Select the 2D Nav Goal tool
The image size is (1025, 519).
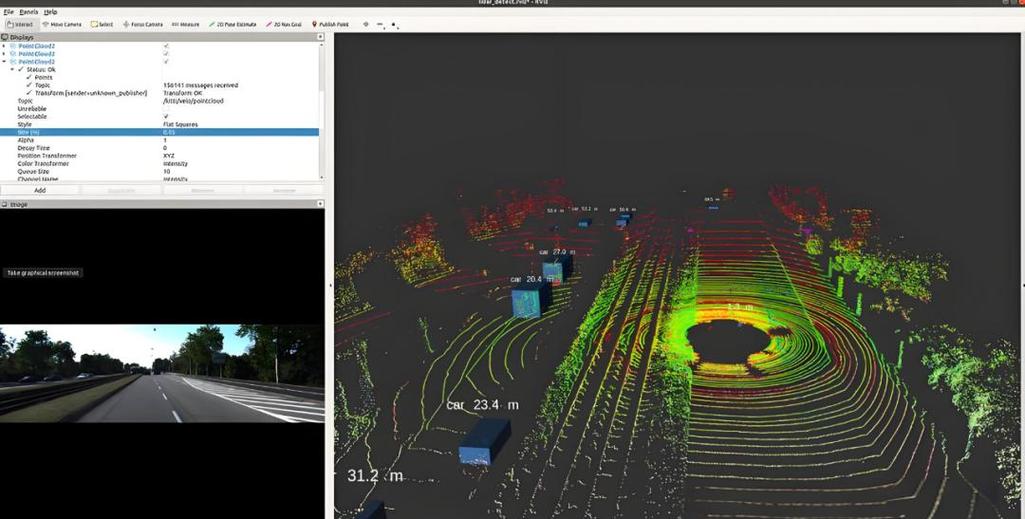(x=284, y=24)
